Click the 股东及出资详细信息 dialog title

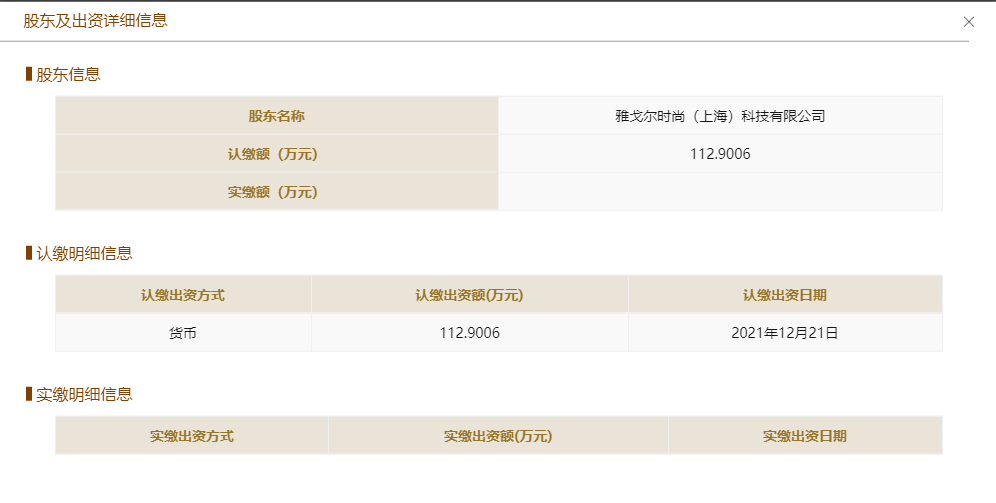(95, 21)
